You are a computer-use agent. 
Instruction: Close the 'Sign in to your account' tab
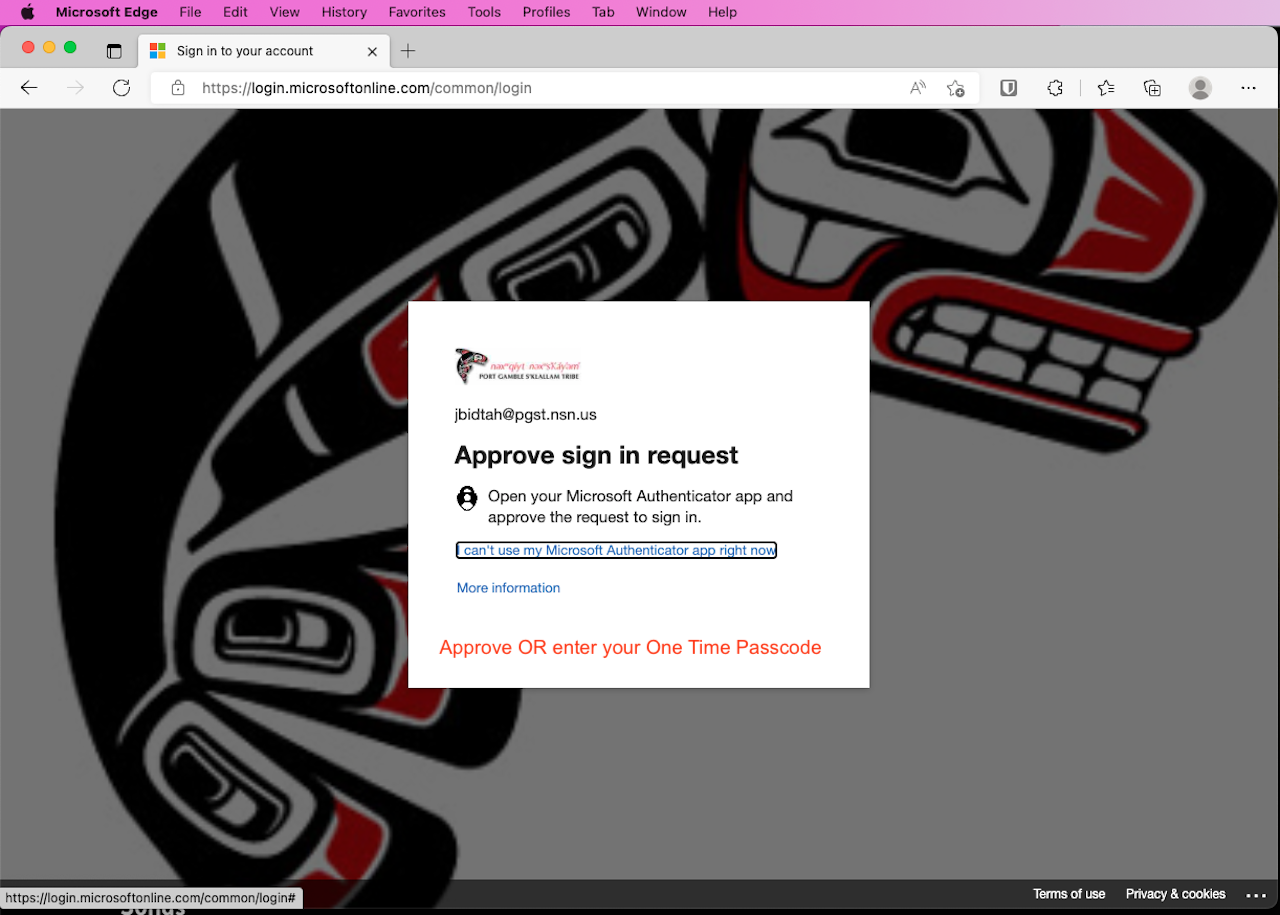[372, 51]
